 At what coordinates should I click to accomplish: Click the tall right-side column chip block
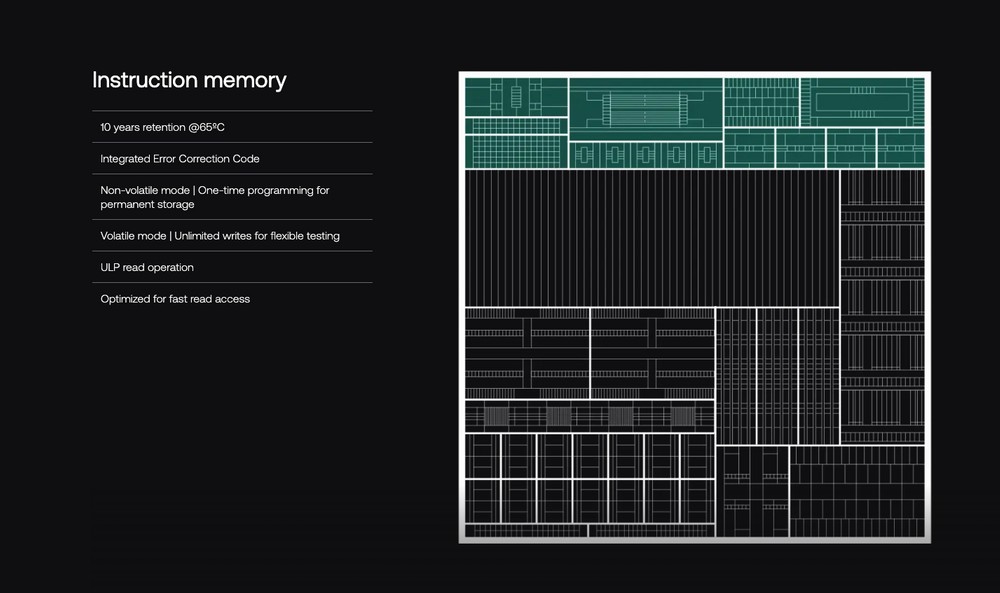(882, 306)
